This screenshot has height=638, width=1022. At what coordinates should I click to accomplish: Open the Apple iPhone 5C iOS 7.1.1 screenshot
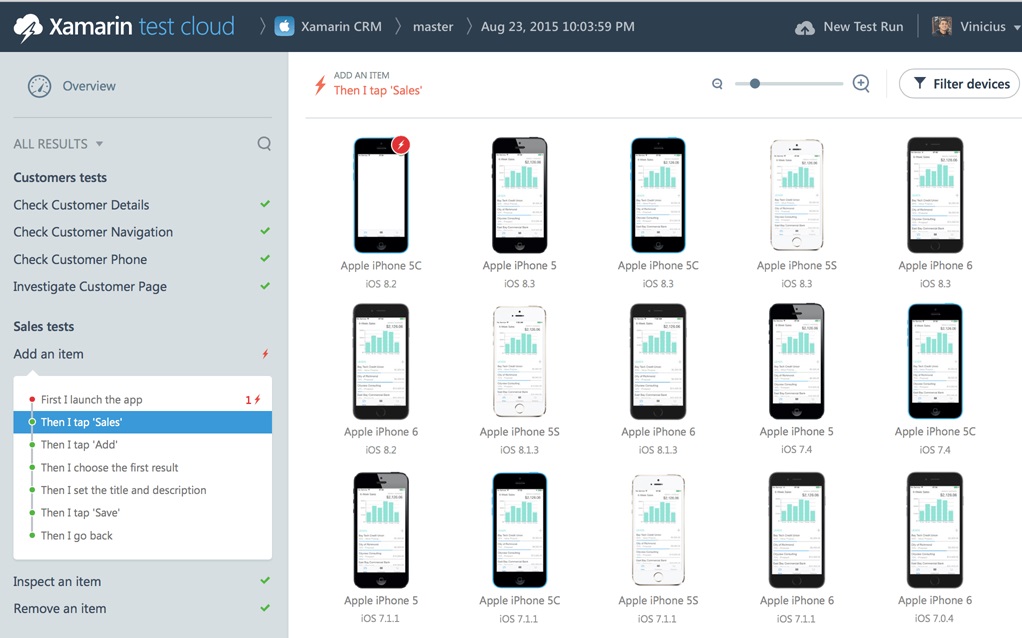519,530
